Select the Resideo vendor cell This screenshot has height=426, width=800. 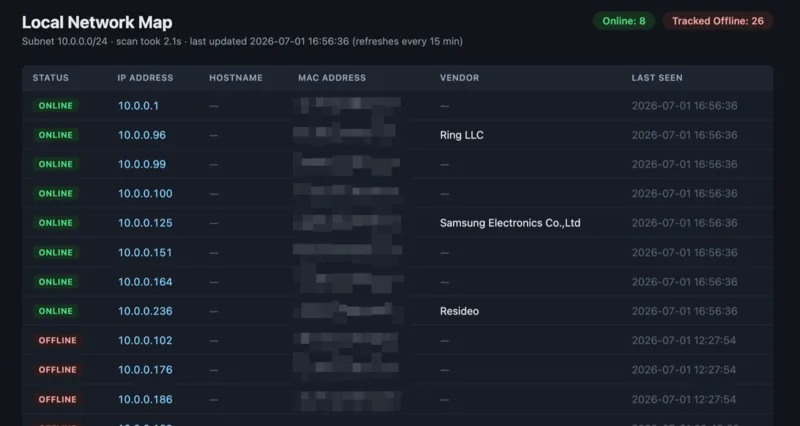point(459,311)
